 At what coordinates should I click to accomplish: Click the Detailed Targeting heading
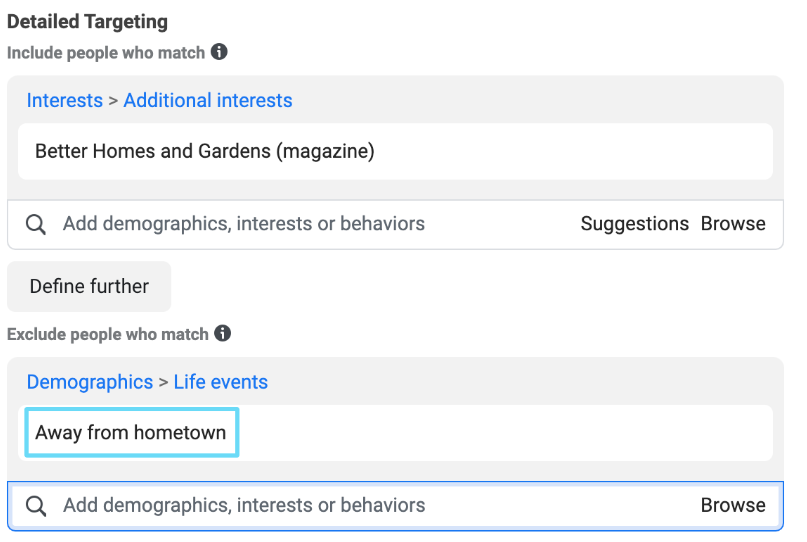click(x=87, y=22)
